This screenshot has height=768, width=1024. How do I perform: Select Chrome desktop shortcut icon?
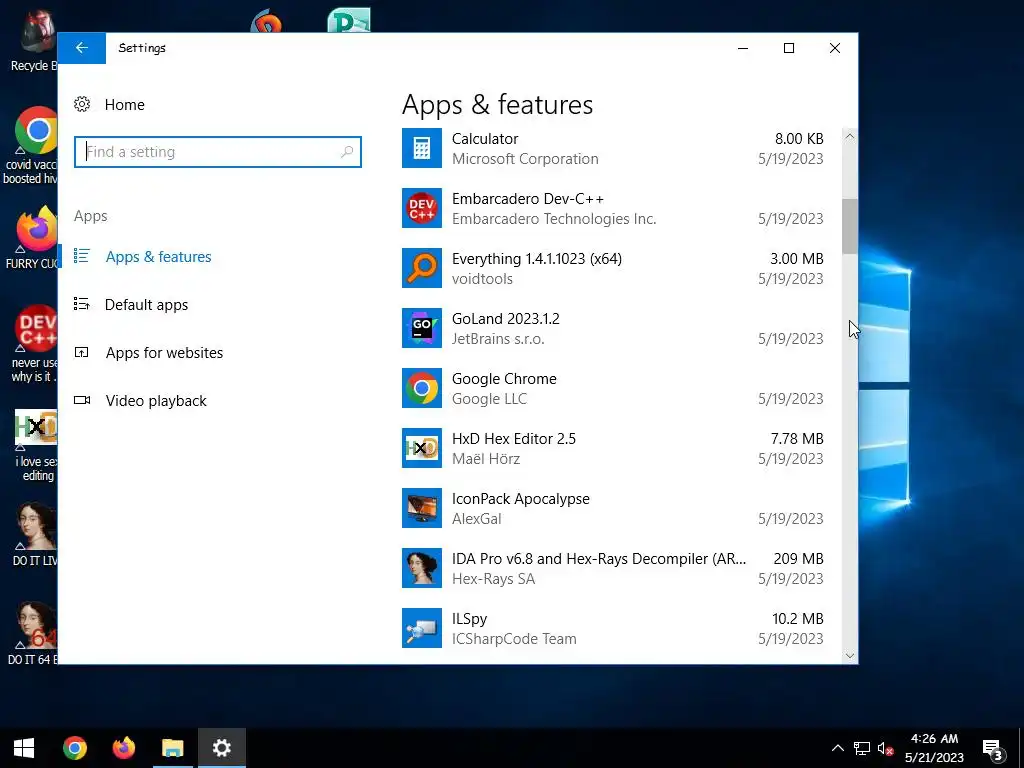(37, 131)
